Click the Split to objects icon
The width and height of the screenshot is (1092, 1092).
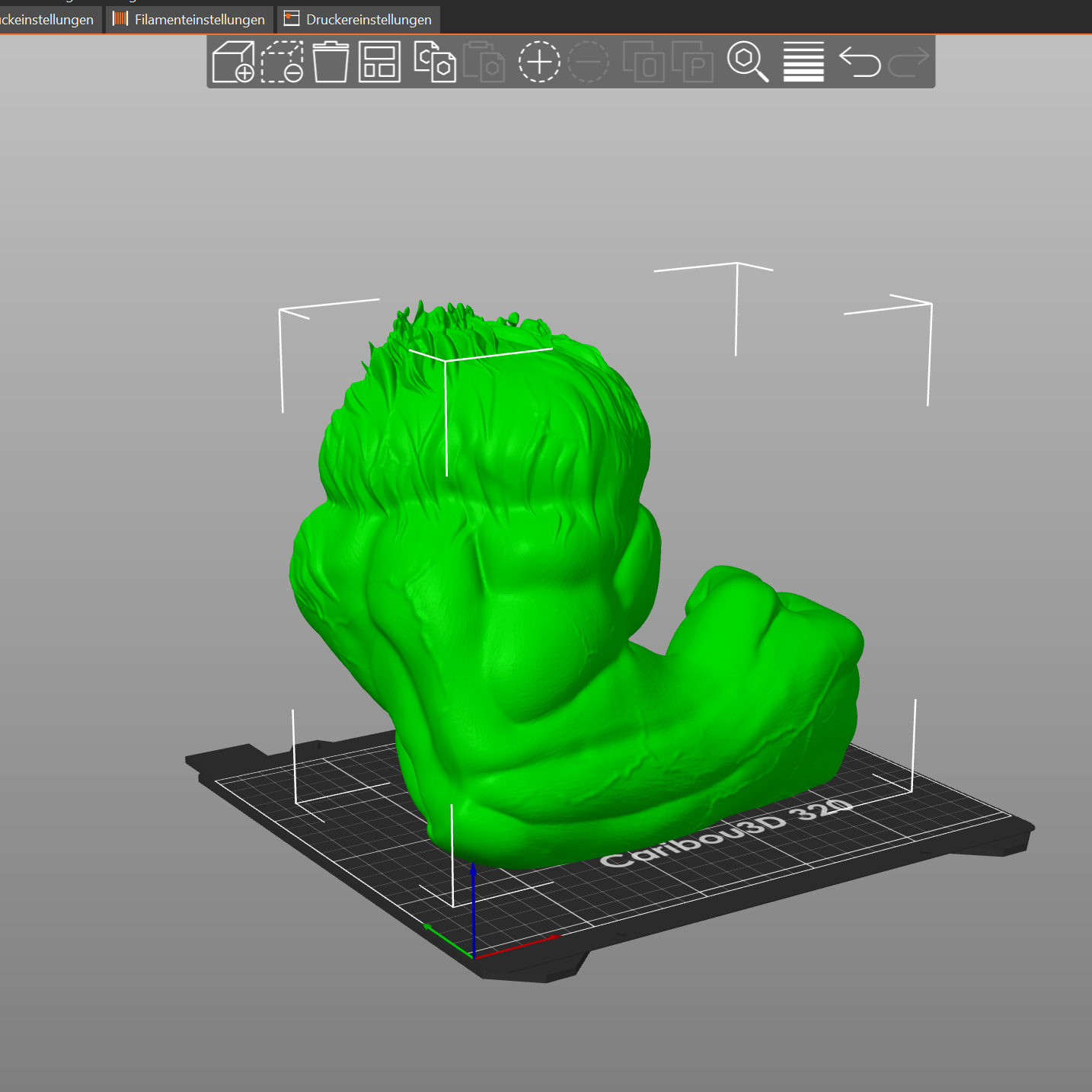click(643, 62)
